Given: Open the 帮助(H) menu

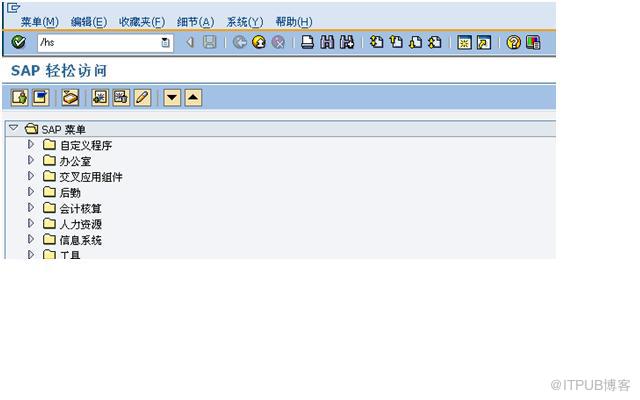Looking at the screenshot, I should point(294,22).
